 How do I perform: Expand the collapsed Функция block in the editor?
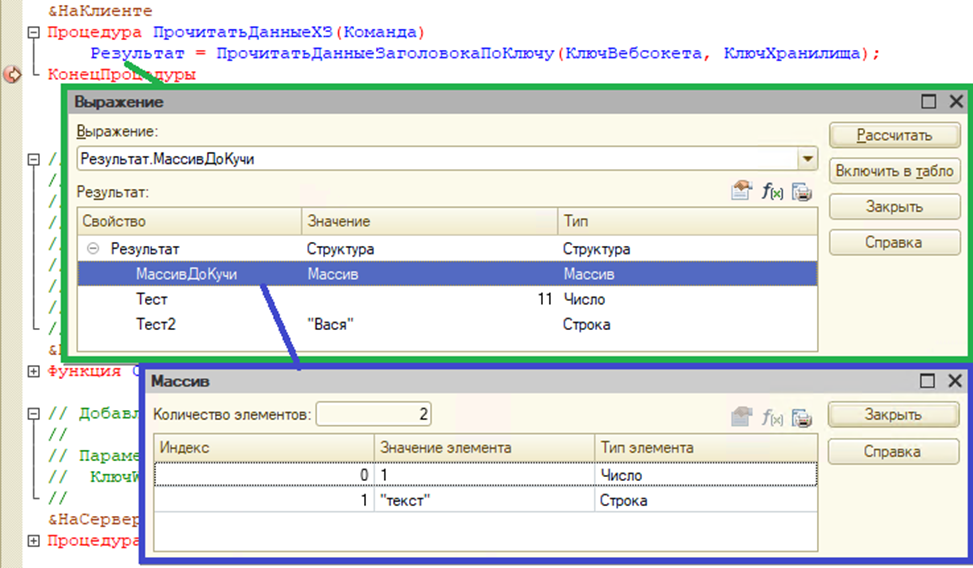point(34,371)
